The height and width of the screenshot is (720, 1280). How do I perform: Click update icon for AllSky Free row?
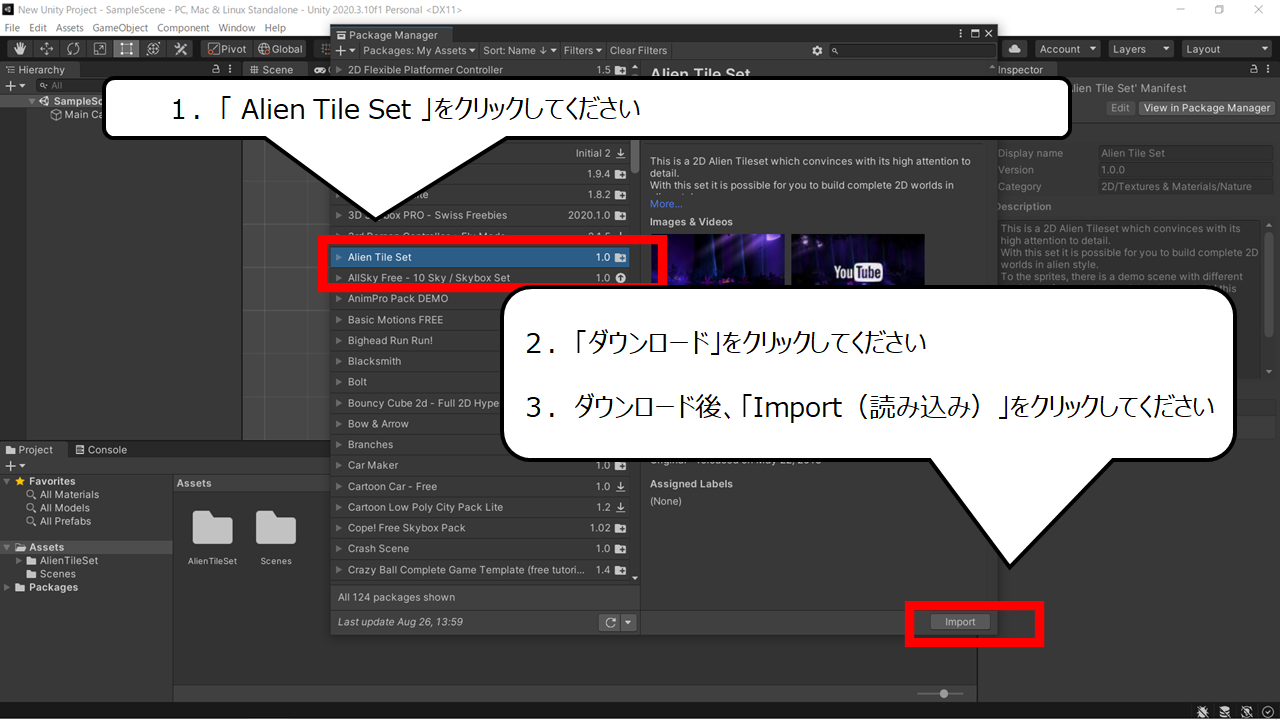pos(621,278)
